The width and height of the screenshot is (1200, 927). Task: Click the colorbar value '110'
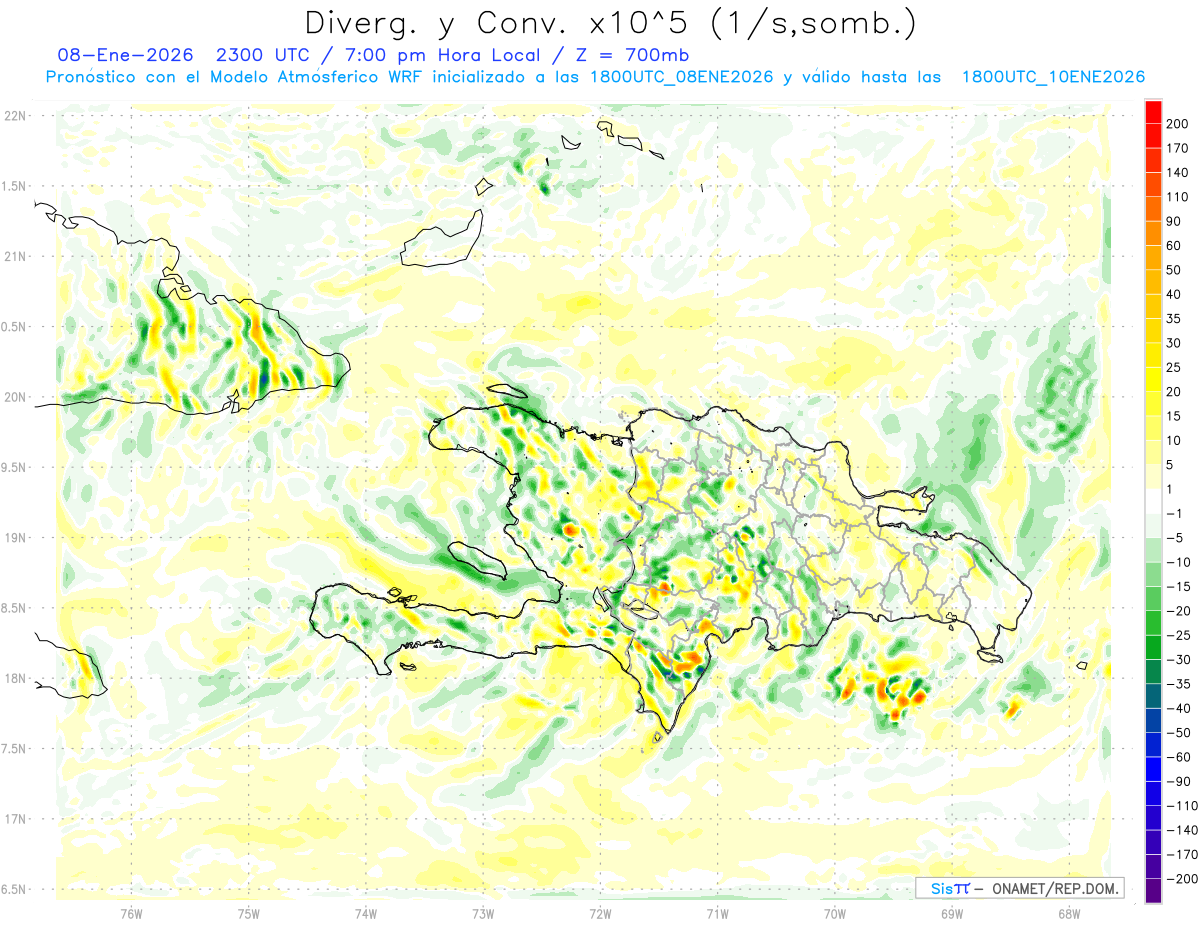1178,197
